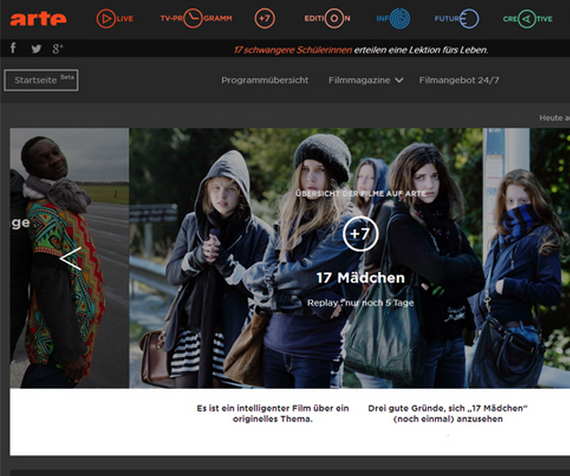Viewport: 570px width, 476px height.
Task: Share on Facebook icon
Action: point(13,48)
